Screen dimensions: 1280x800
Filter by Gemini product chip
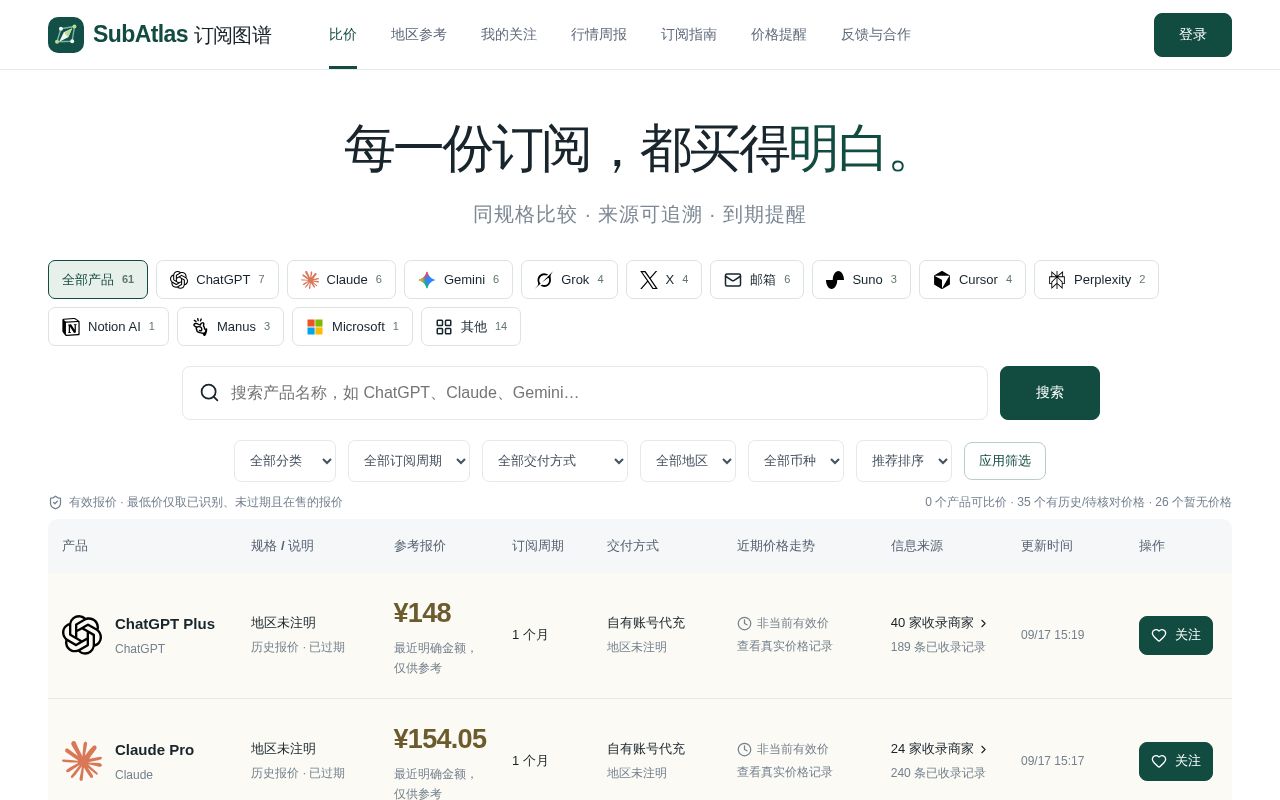[x=458, y=280]
